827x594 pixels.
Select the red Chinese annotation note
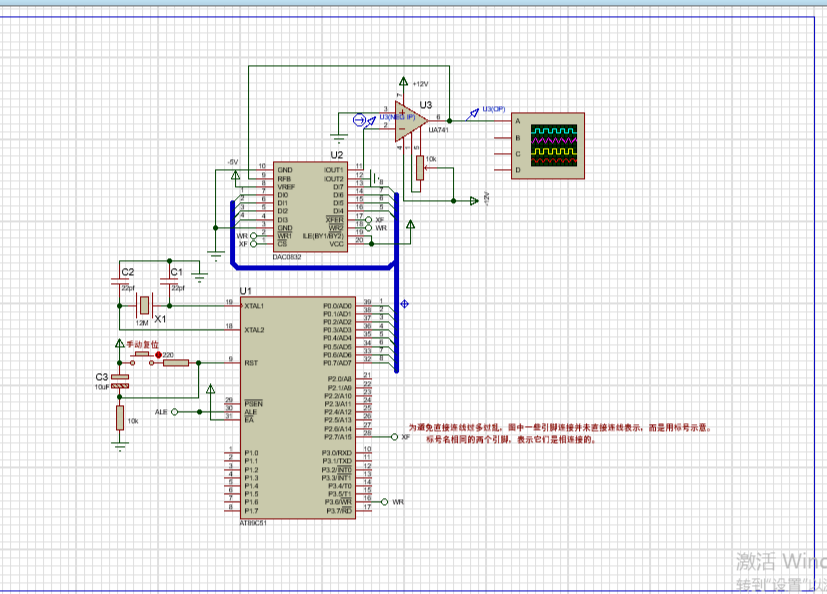560,433
